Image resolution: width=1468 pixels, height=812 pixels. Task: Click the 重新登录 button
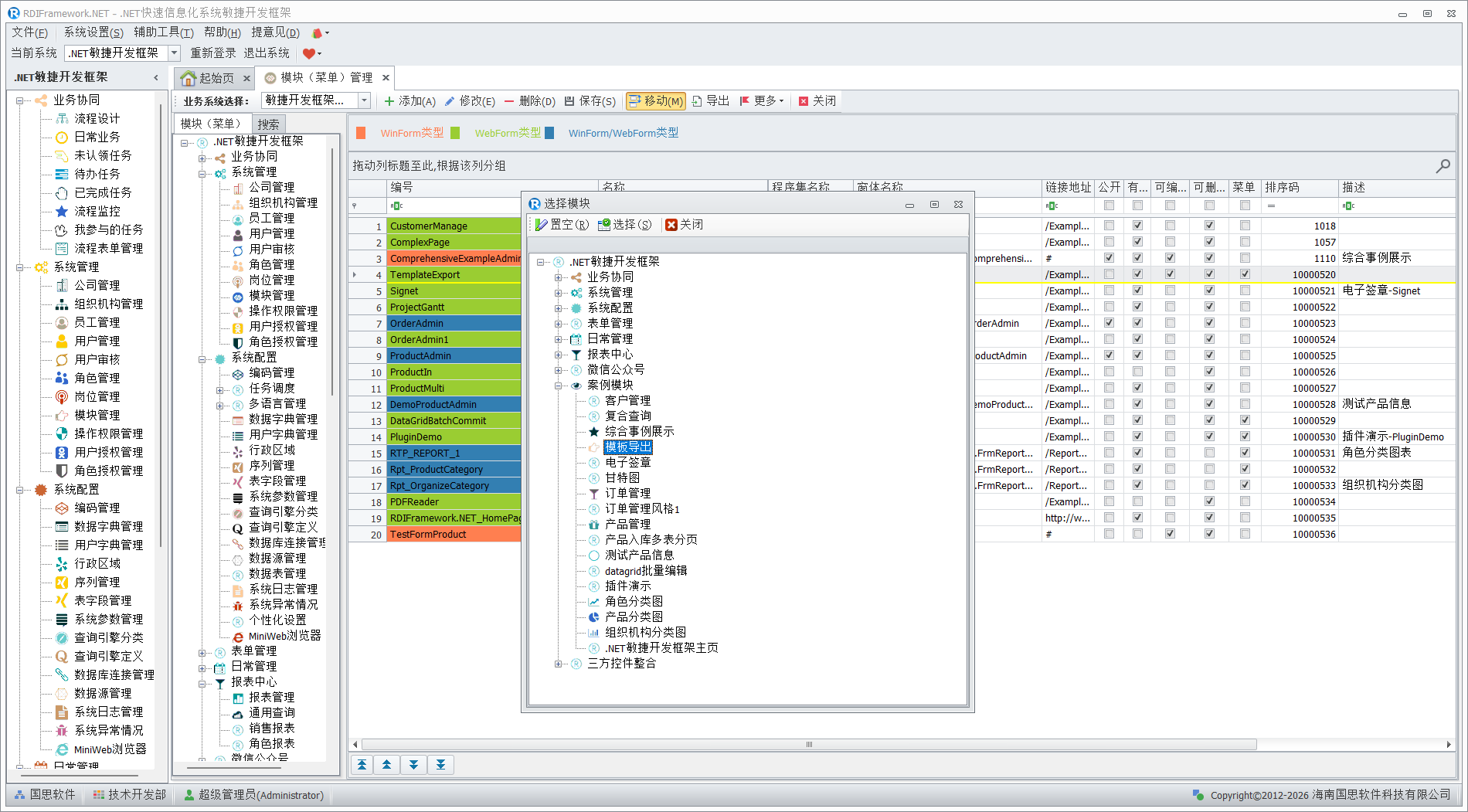coord(213,53)
